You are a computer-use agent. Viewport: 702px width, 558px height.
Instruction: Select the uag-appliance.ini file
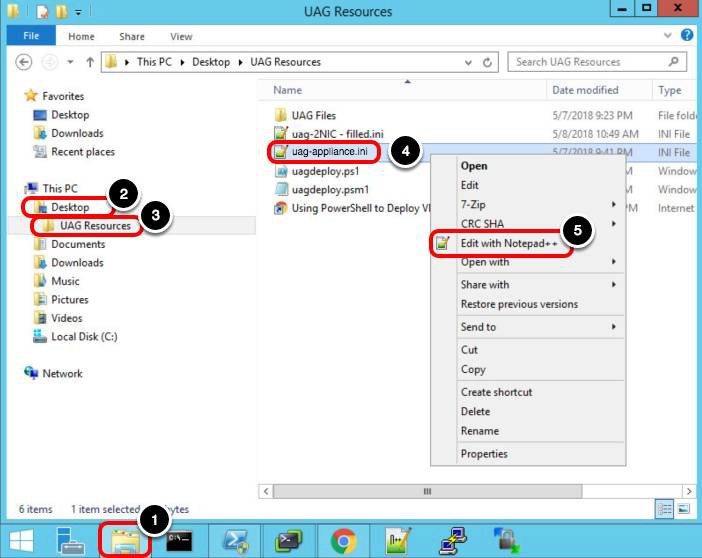coord(330,152)
